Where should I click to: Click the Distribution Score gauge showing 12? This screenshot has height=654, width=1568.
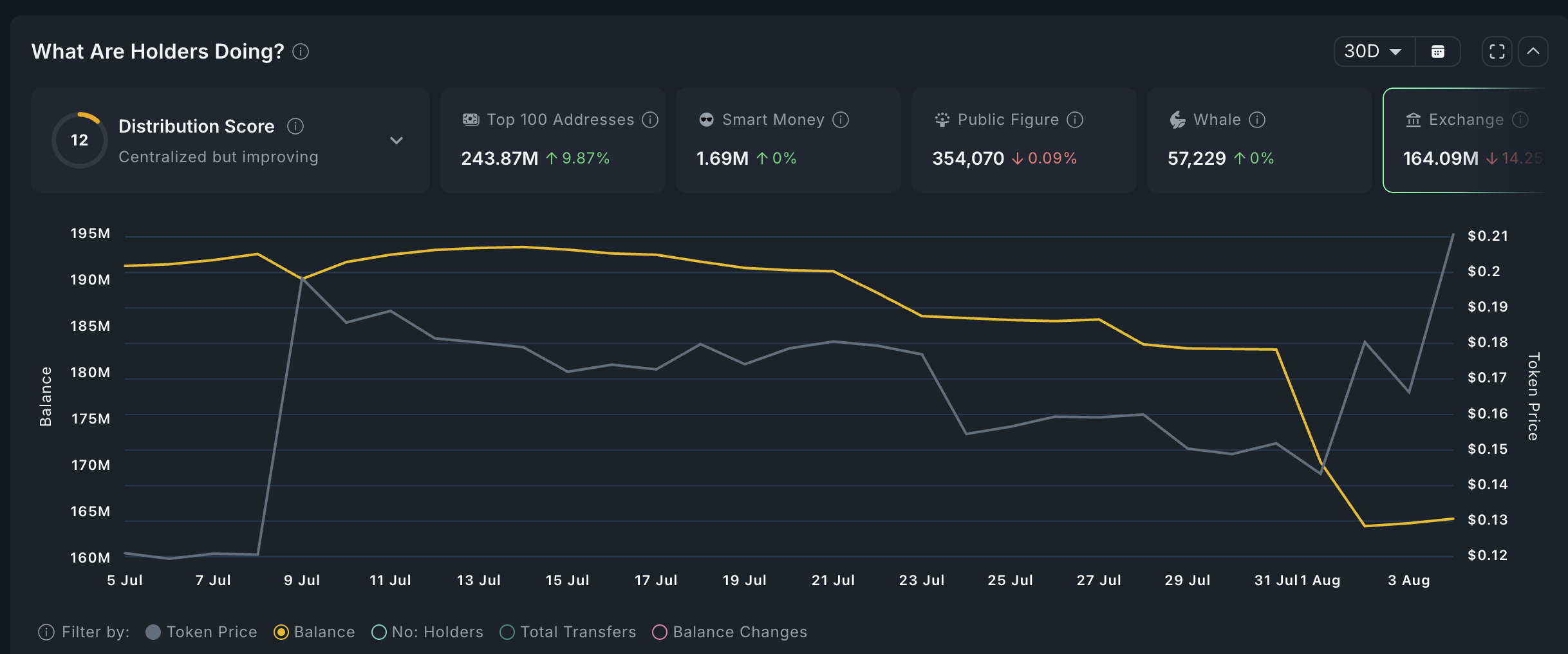coord(79,140)
